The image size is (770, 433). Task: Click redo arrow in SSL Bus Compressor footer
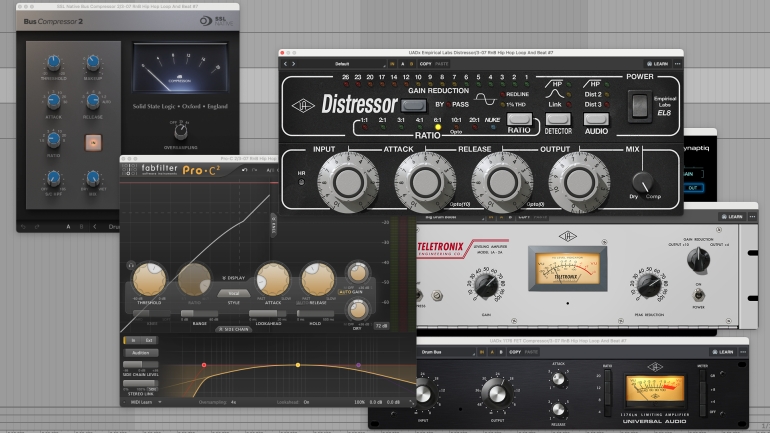[x=37, y=227]
